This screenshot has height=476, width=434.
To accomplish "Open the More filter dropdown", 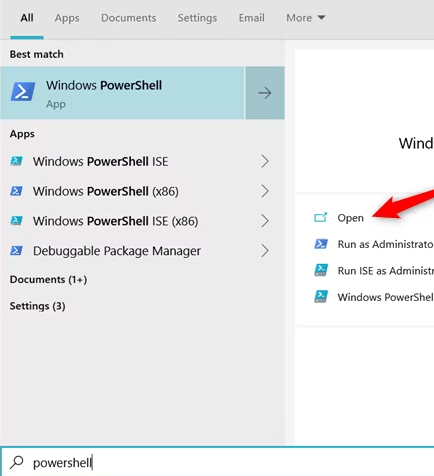I will [x=306, y=18].
